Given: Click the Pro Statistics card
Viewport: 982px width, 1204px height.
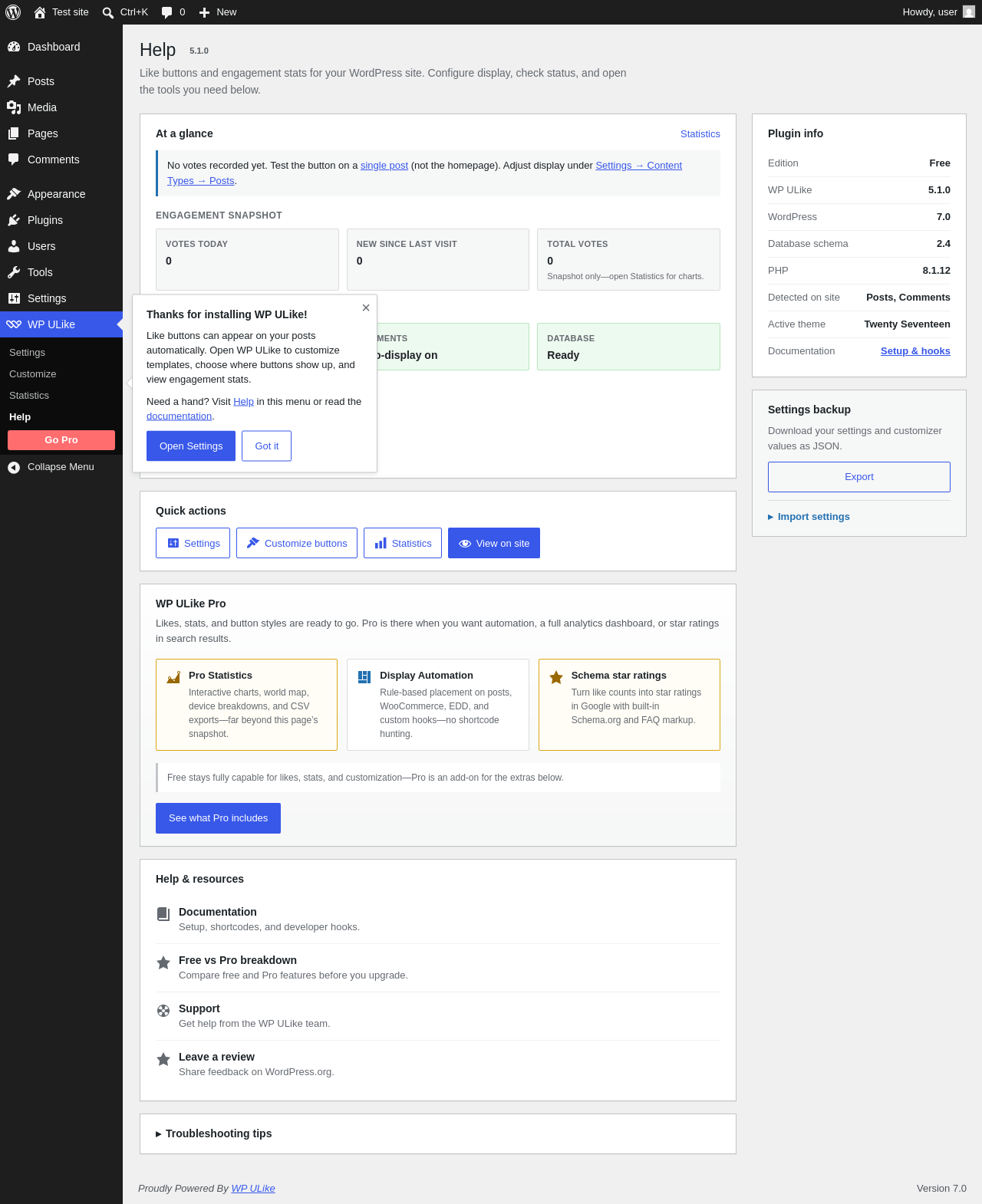Looking at the screenshot, I should pos(247,705).
